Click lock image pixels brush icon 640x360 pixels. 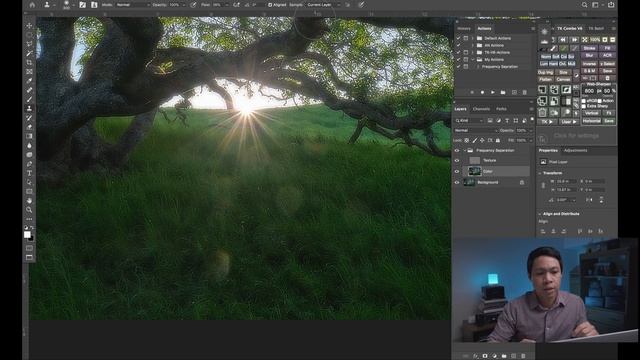(x=475, y=140)
